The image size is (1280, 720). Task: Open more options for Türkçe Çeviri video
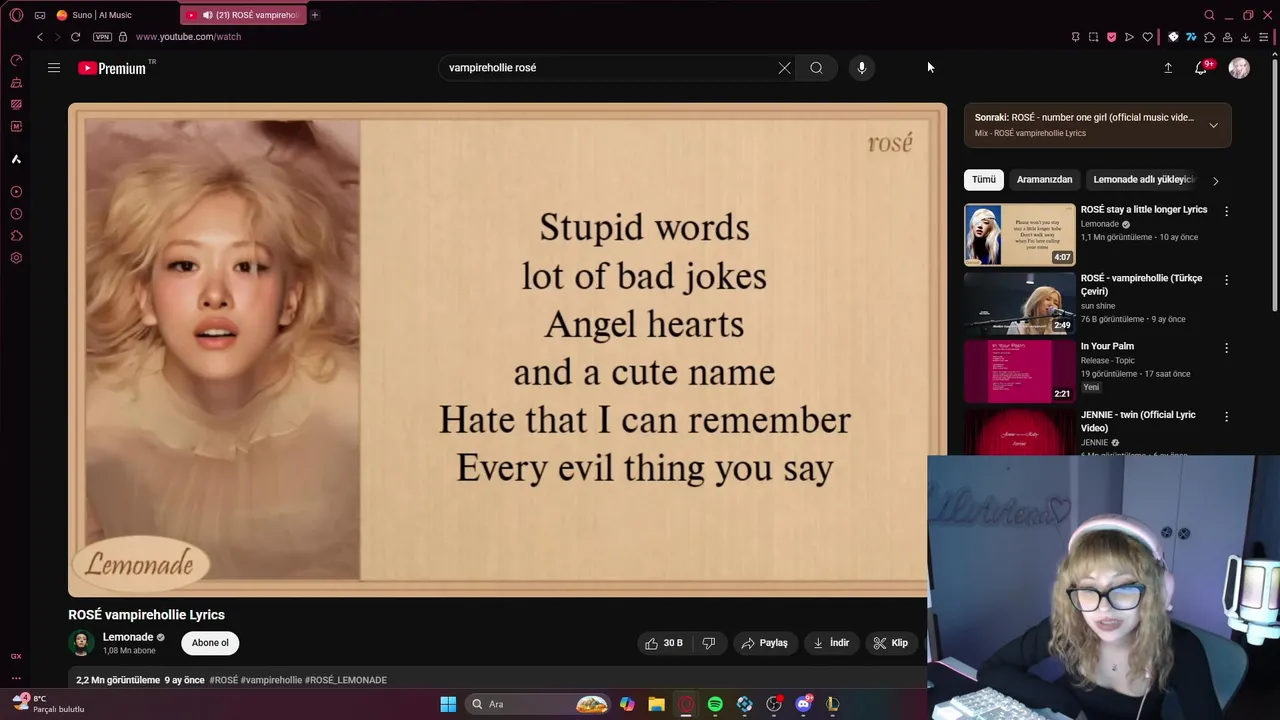coord(1226,280)
